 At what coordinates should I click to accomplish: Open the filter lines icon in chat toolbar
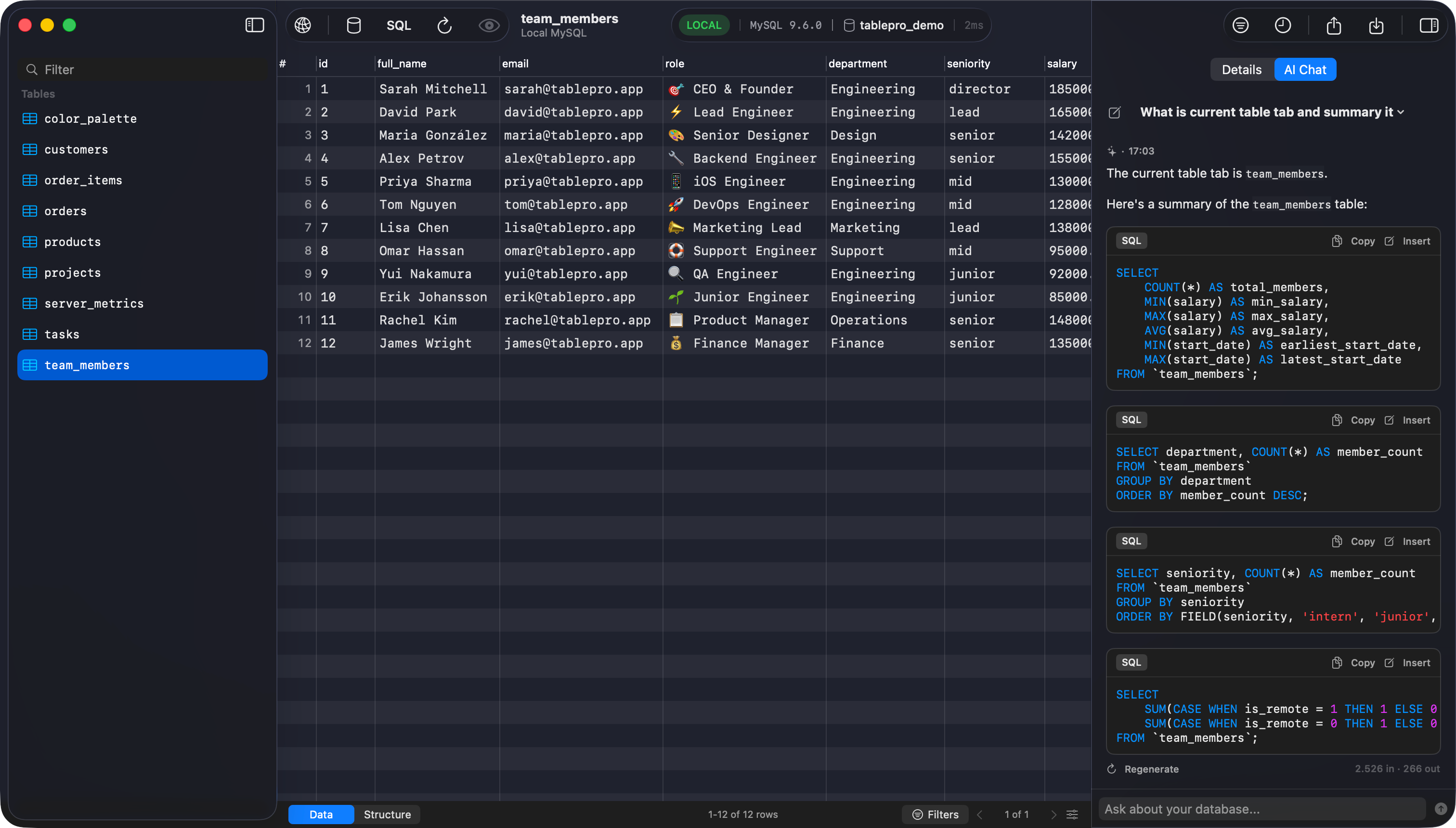click(x=1240, y=25)
